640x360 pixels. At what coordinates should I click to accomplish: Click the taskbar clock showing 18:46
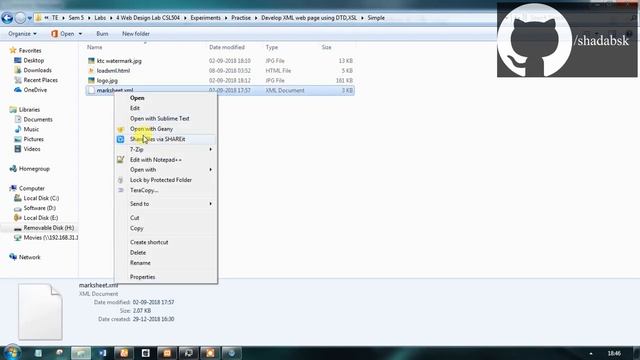pyautogui.click(x=614, y=353)
